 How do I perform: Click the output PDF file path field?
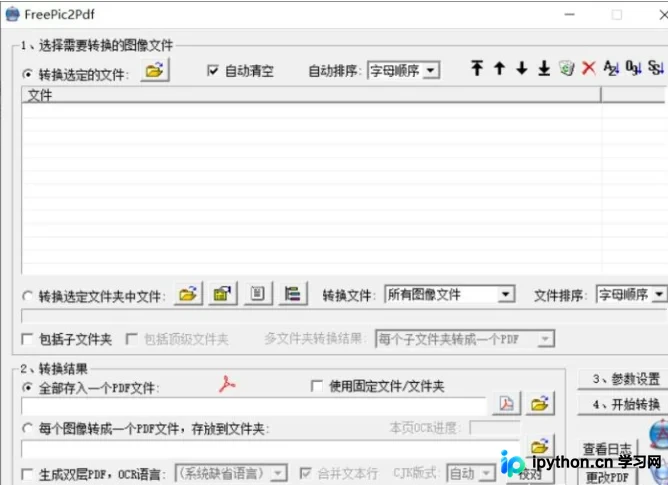[254, 406]
